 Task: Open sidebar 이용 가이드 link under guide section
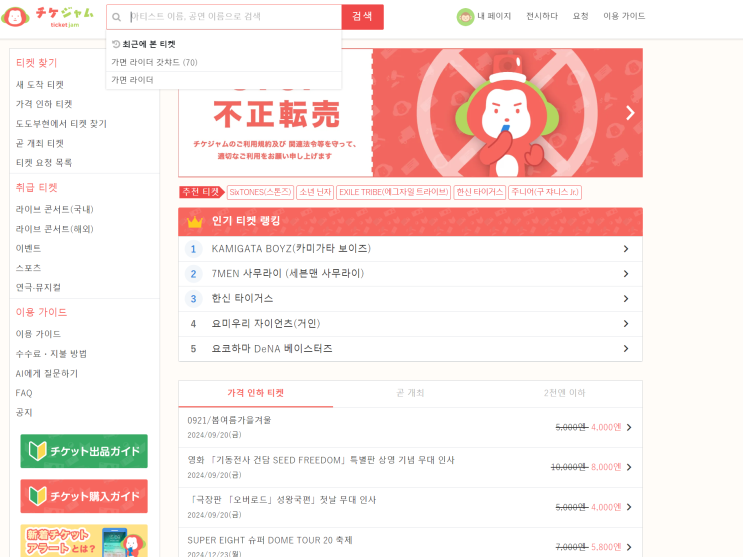(38, 334)
